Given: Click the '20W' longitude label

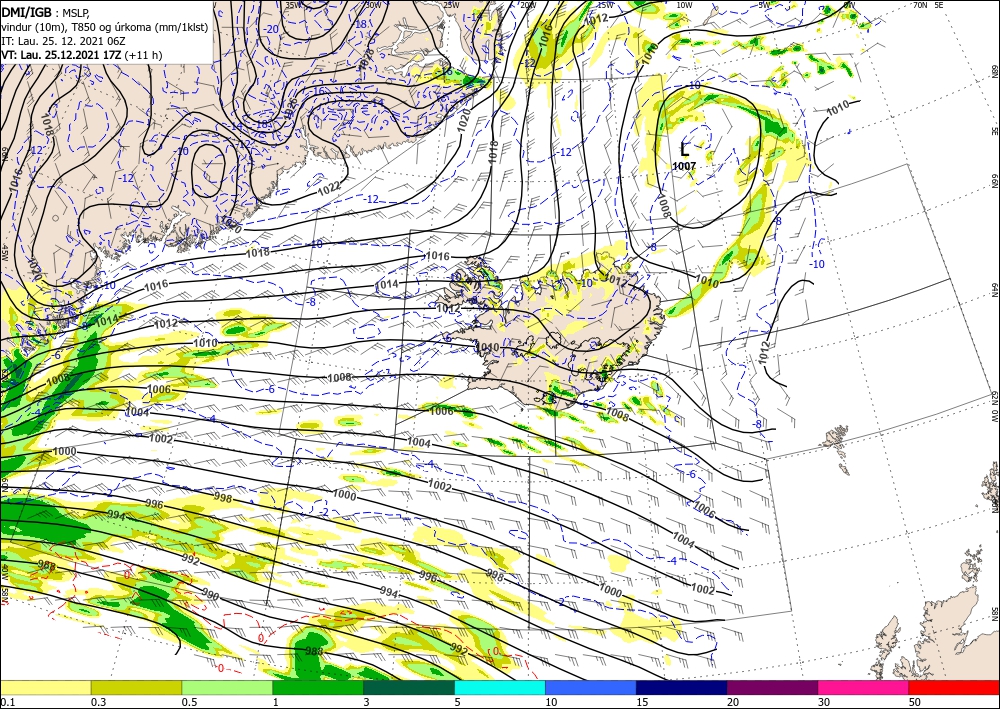Looking at the screenshot, I should (x=527, y=4).
